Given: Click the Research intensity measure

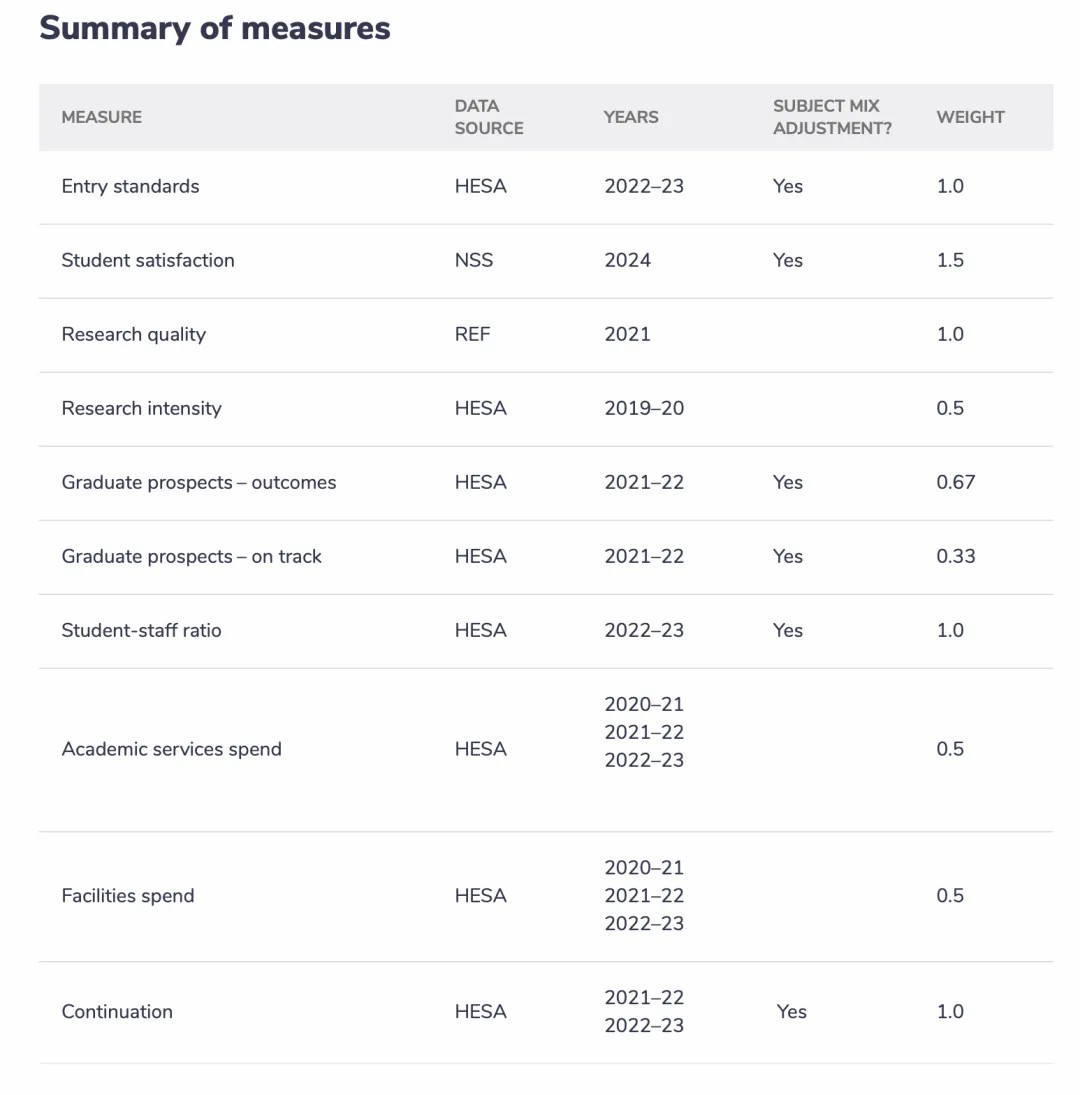Looking at the screenshot, I should 142,409.
